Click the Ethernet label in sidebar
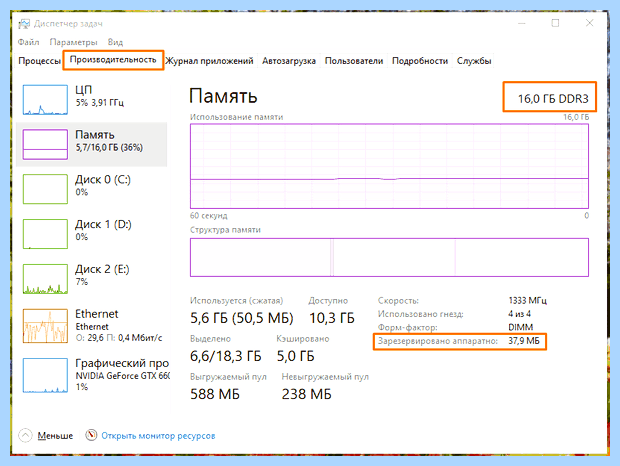 point(96,314)
